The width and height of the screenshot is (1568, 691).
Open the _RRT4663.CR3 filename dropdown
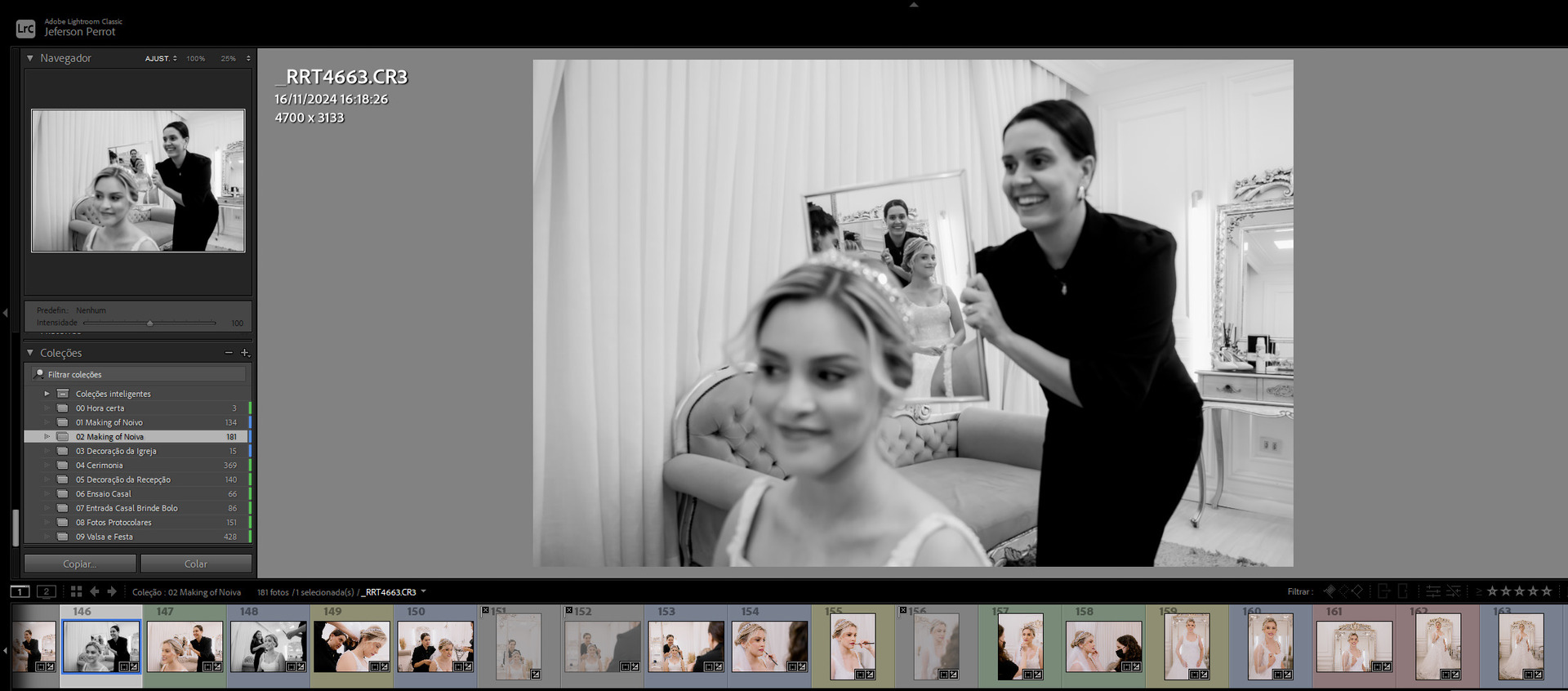click(423, 592)
